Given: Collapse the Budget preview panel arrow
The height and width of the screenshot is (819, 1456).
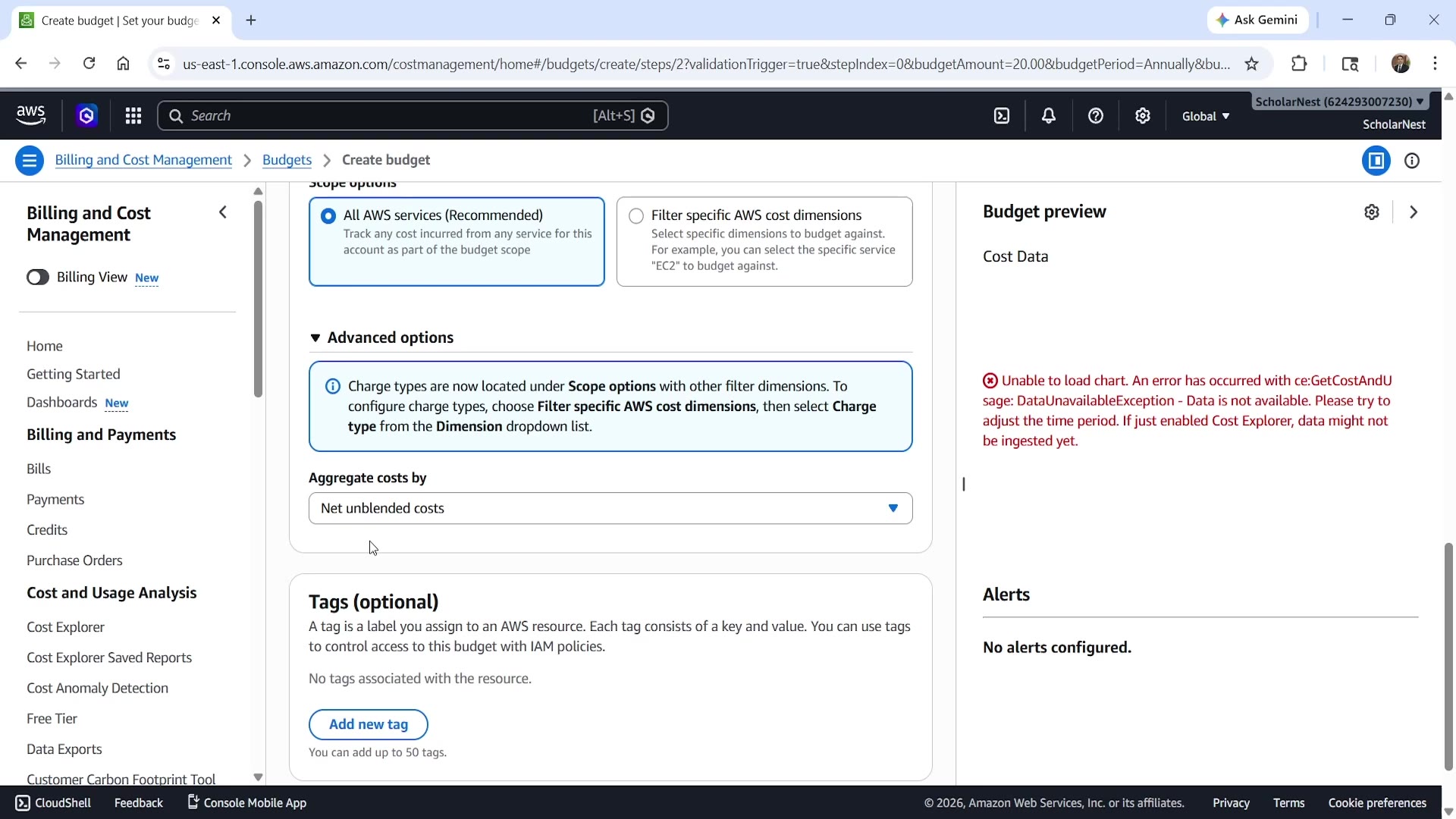Looking at the screenshot, I should (1414, 212).
